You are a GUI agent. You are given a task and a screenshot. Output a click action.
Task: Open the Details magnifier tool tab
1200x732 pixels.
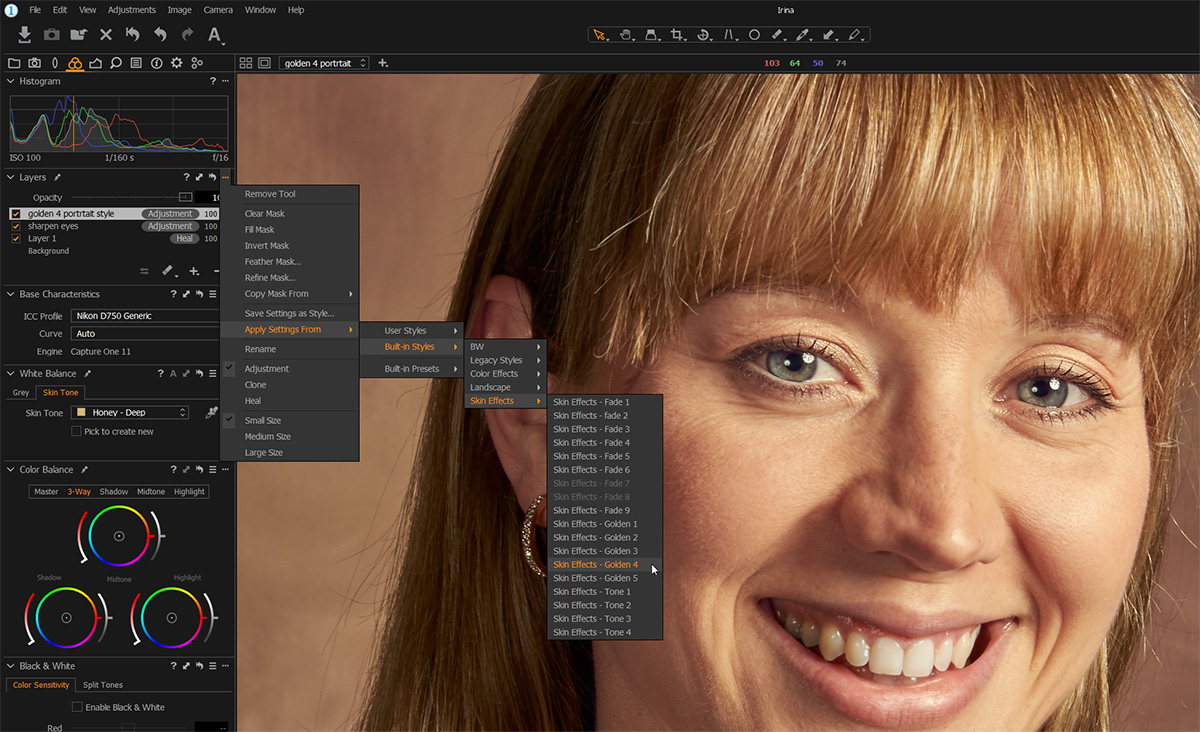point(116,63)
